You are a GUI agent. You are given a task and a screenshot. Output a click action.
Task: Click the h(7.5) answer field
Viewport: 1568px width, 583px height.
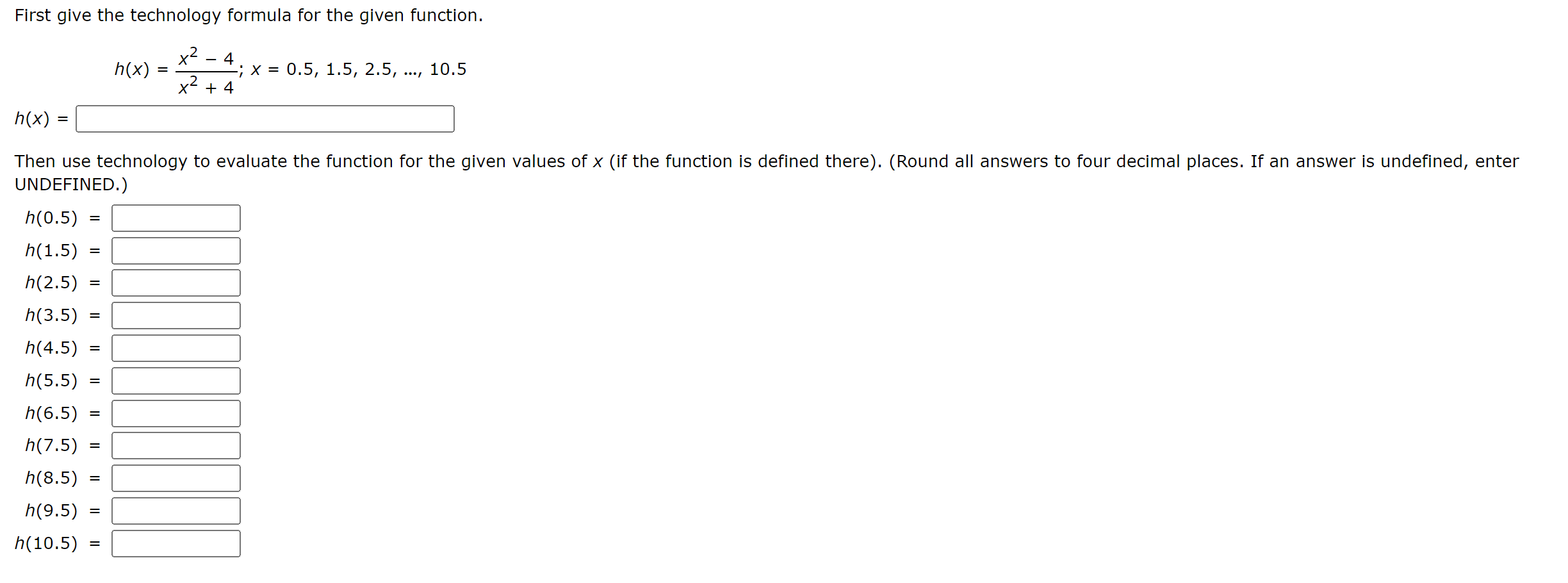175,445
